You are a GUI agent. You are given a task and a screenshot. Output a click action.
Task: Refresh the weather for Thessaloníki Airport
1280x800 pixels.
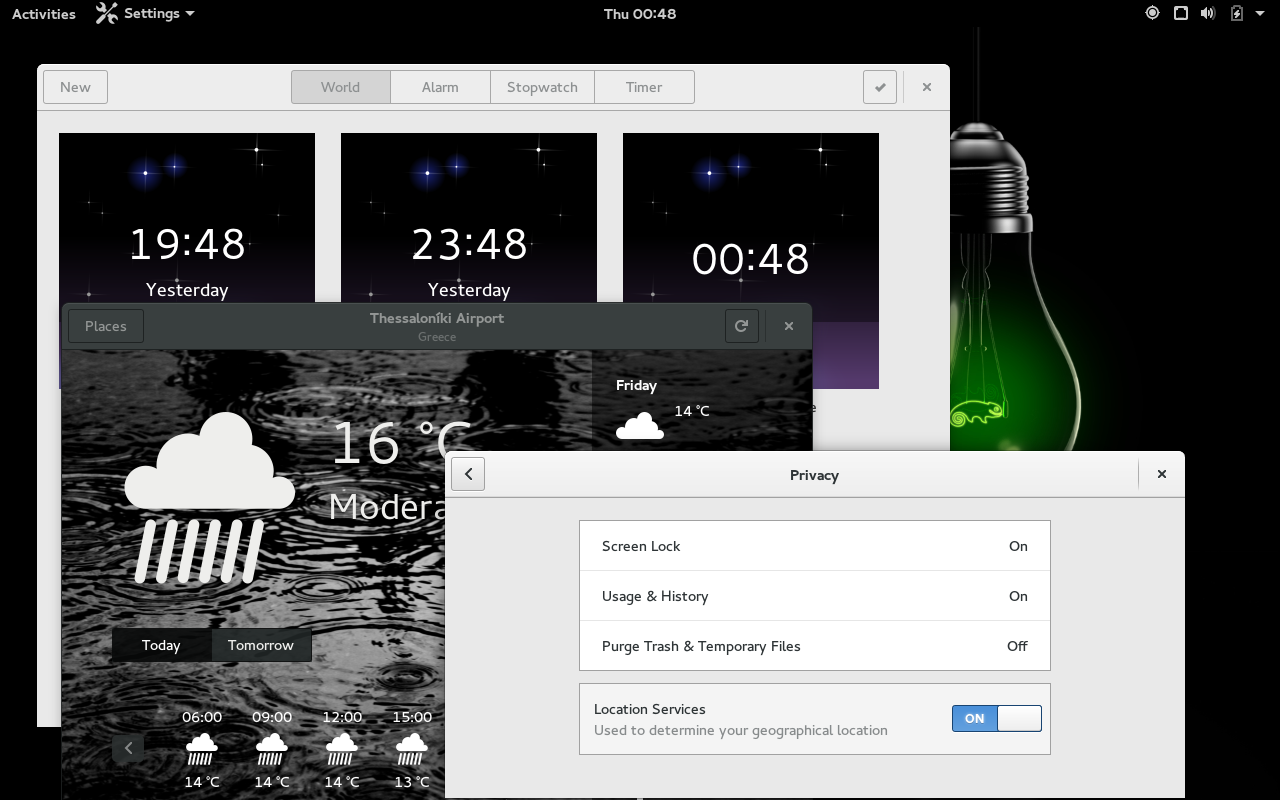(x=741, y=326)
